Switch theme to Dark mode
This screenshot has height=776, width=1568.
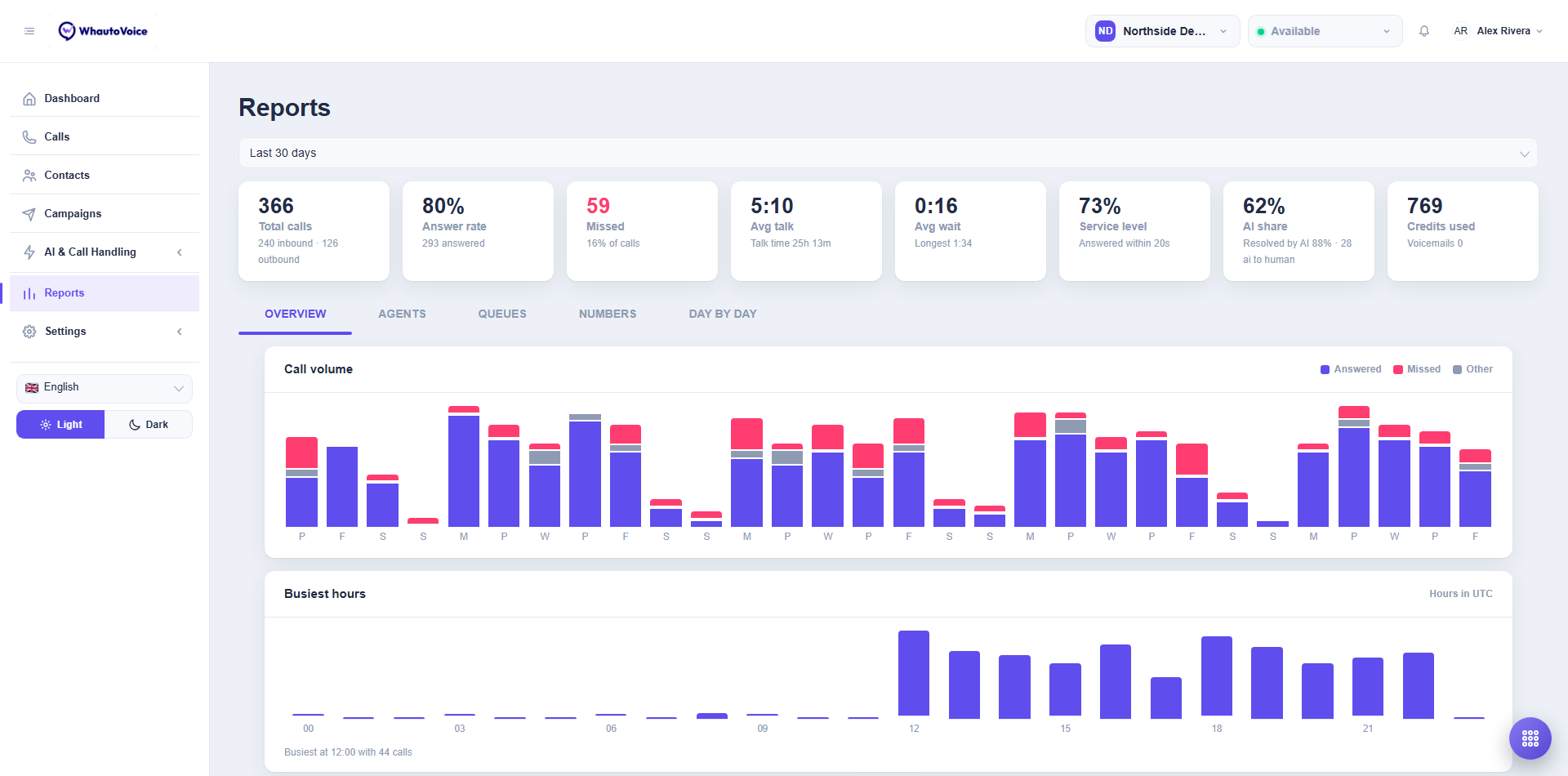149,425
